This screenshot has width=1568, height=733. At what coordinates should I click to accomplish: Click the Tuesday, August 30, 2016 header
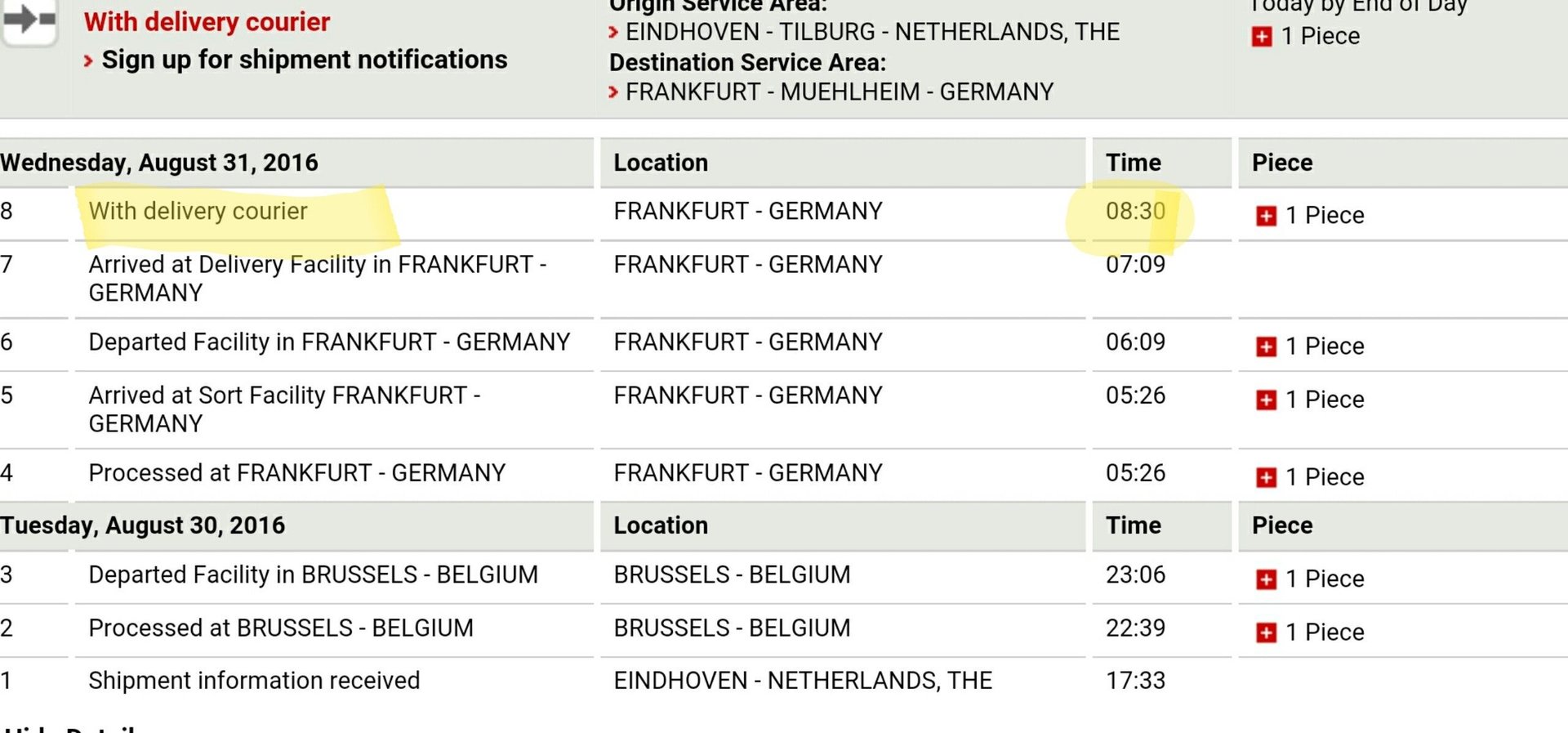pyautogui.click(x=143, y=525)
